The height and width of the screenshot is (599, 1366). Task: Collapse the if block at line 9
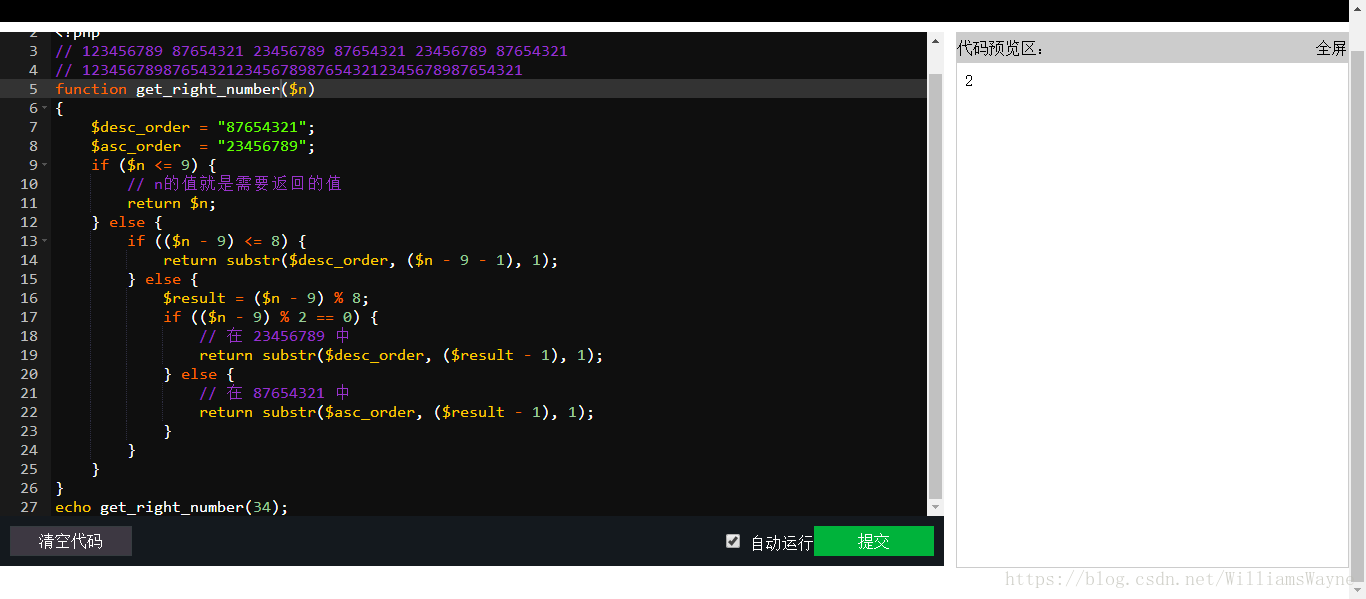(x=47, y=165)
